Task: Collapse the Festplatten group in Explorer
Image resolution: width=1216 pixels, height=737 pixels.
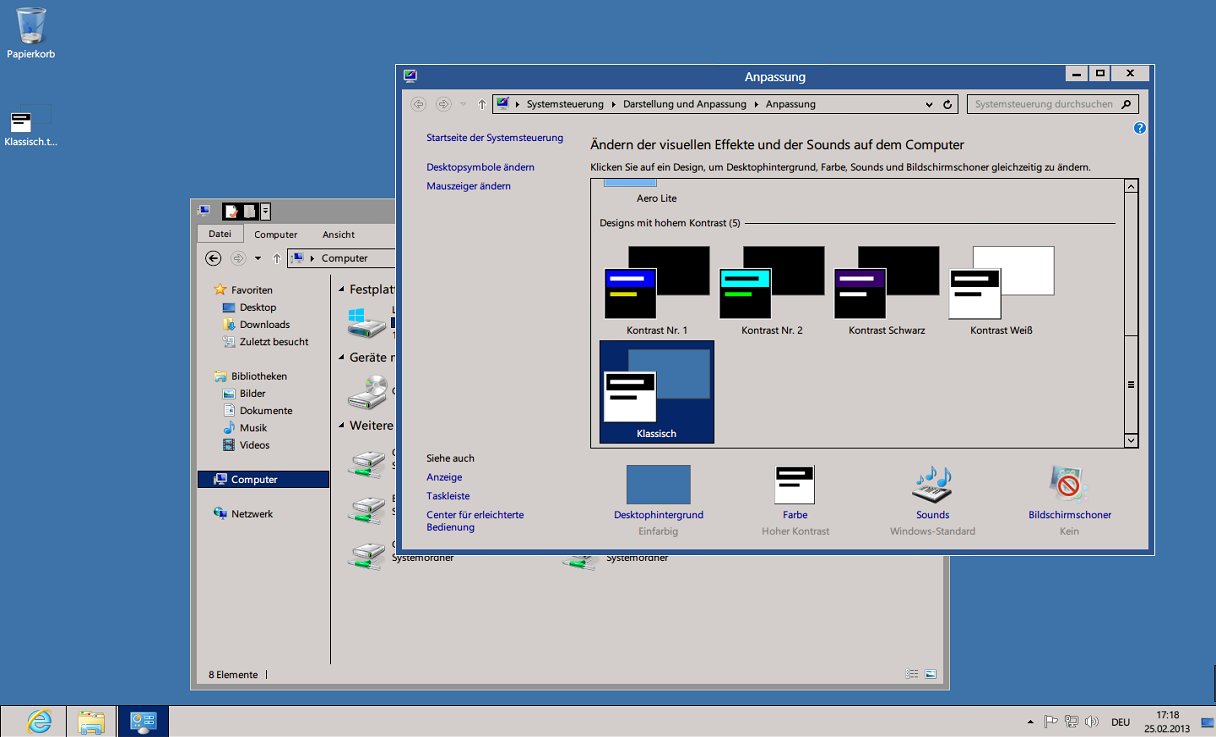Action: point(341,289)
